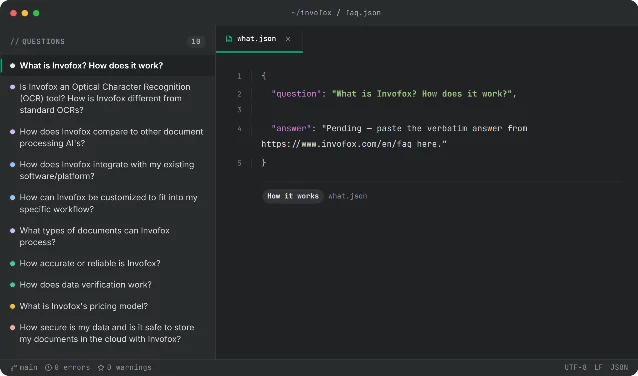The image size is (638, 376).
Task: Select question about Optical Character Recognition tool
Action: (x=108, y=98)
